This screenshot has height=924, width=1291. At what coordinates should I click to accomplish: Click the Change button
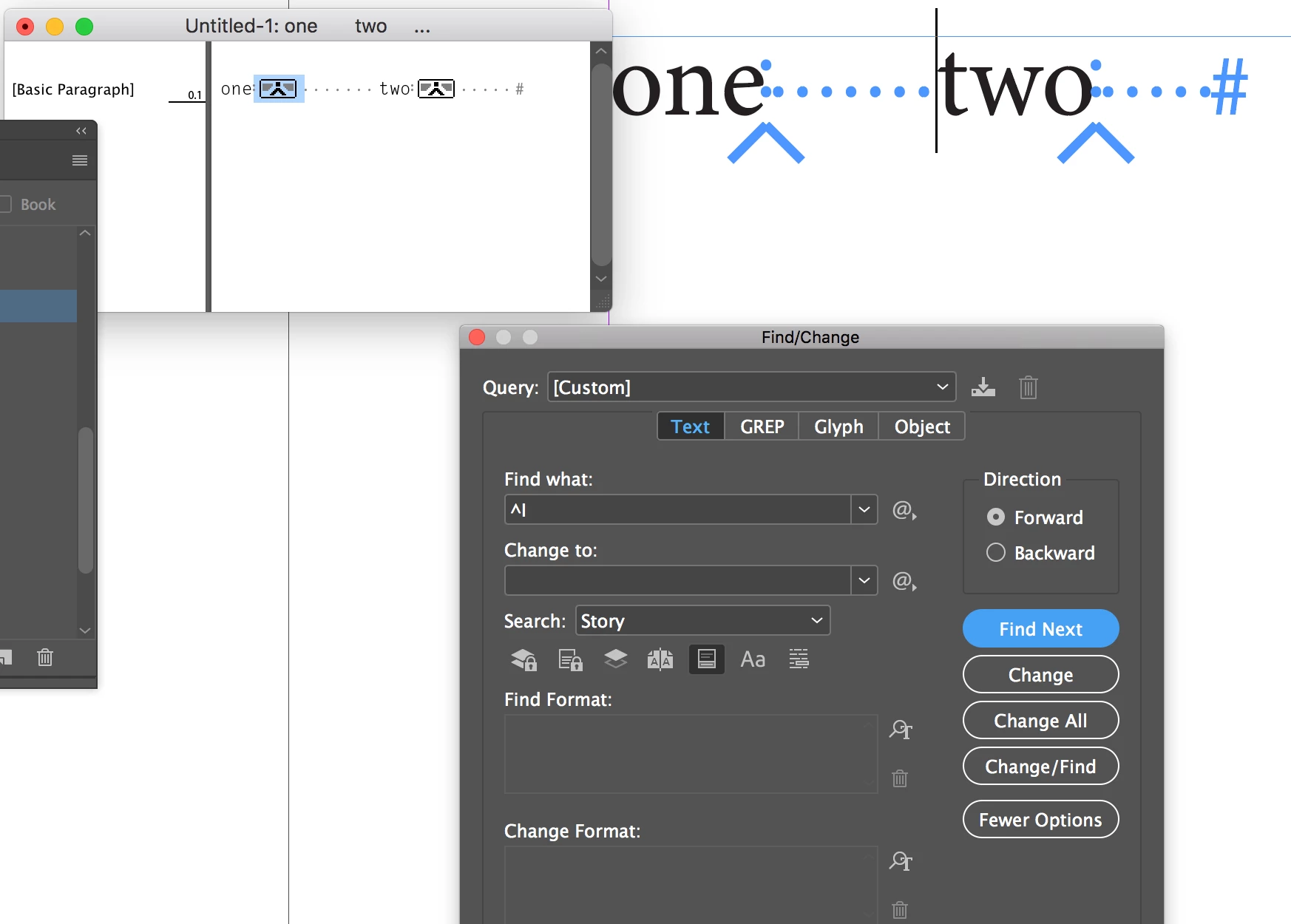coord(1040,674)
